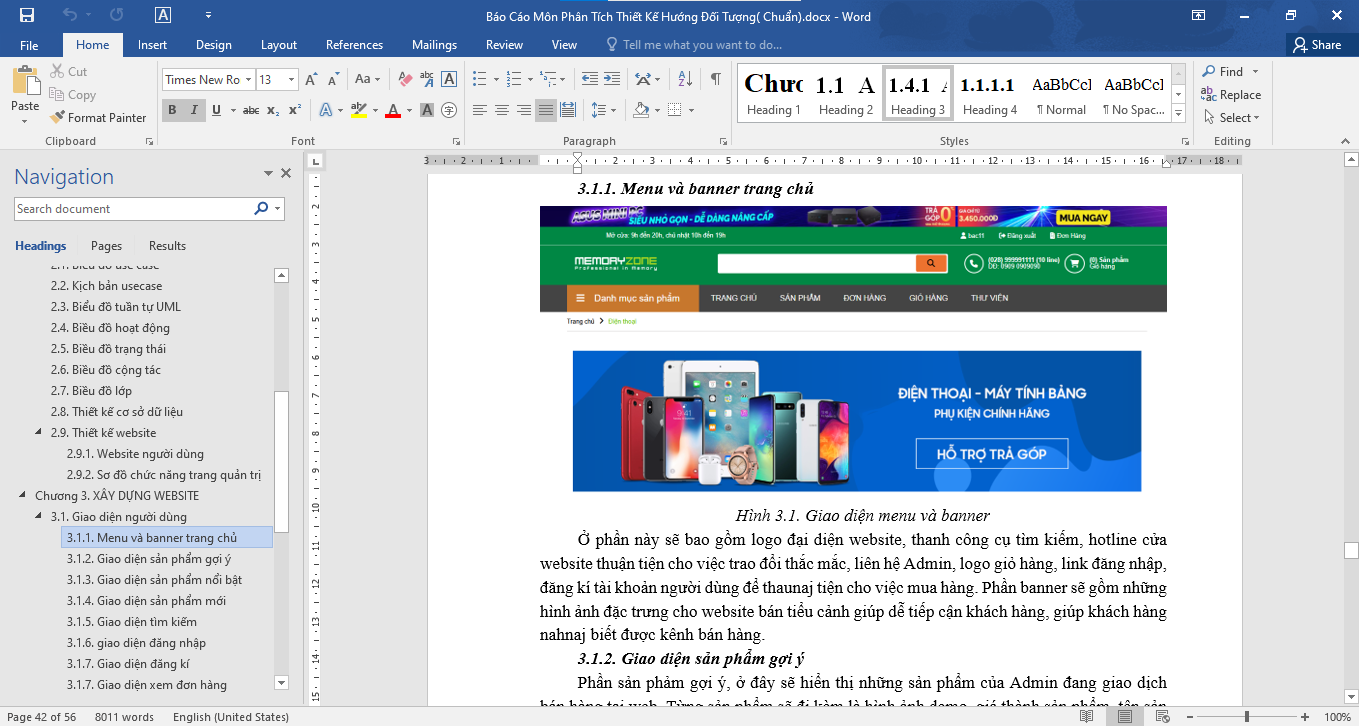This screenshot has height=726, width=1359.
Task: Collapse Chương 3. XÂY DỰNG WEBSITE heading
Action: click(x=22, y=496)
